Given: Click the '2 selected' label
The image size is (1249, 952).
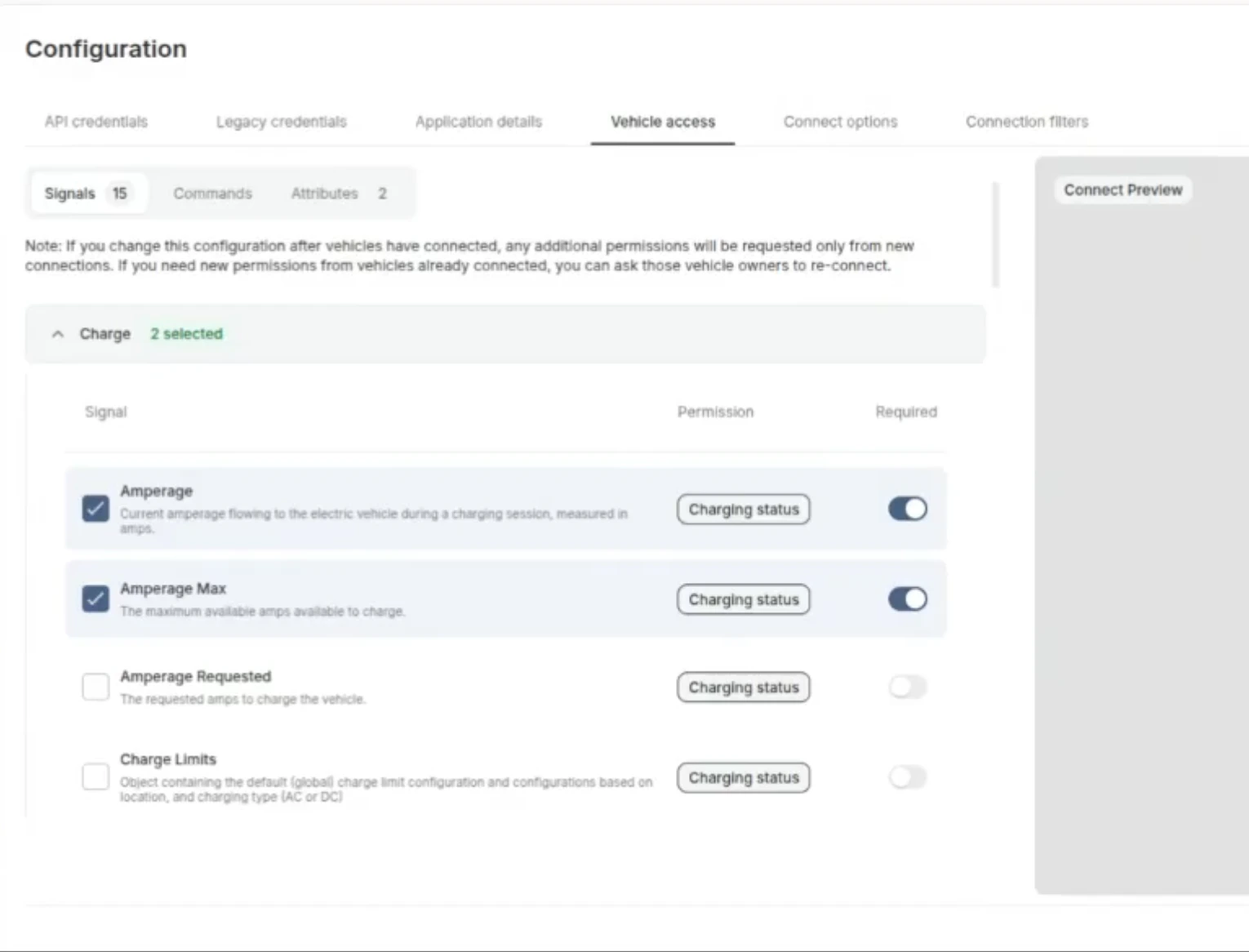Looking at the screenshot, I should coord(186,334).
